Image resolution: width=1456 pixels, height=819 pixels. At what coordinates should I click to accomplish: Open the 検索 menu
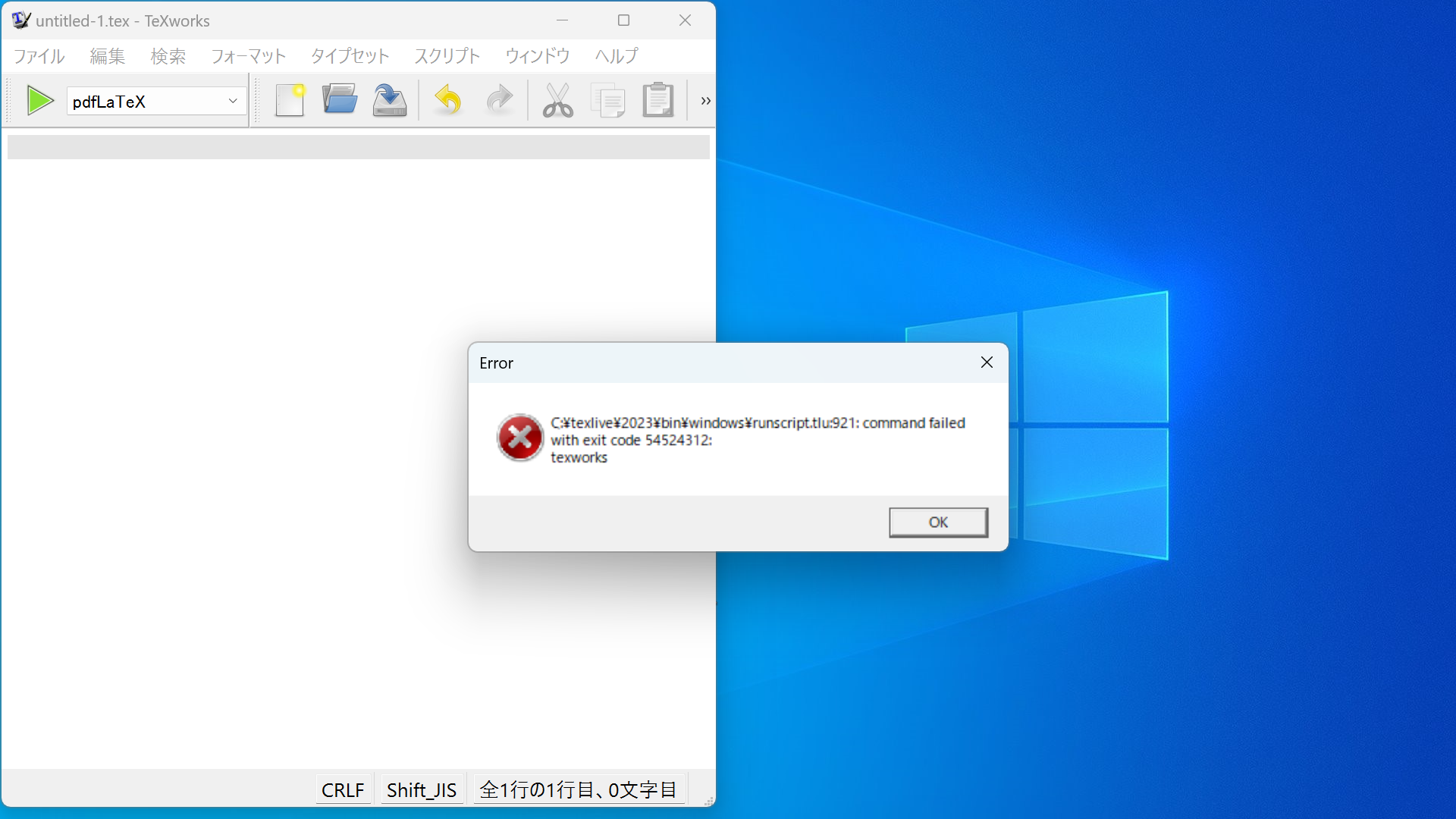[168, 56]
